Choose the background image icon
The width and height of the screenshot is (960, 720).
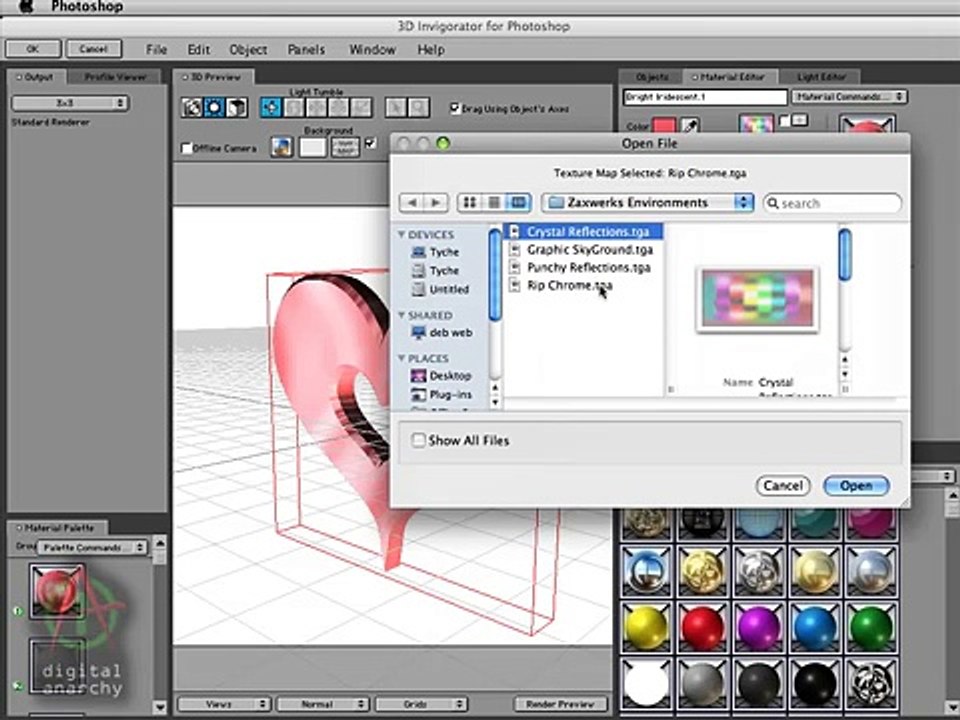[282, 147]
